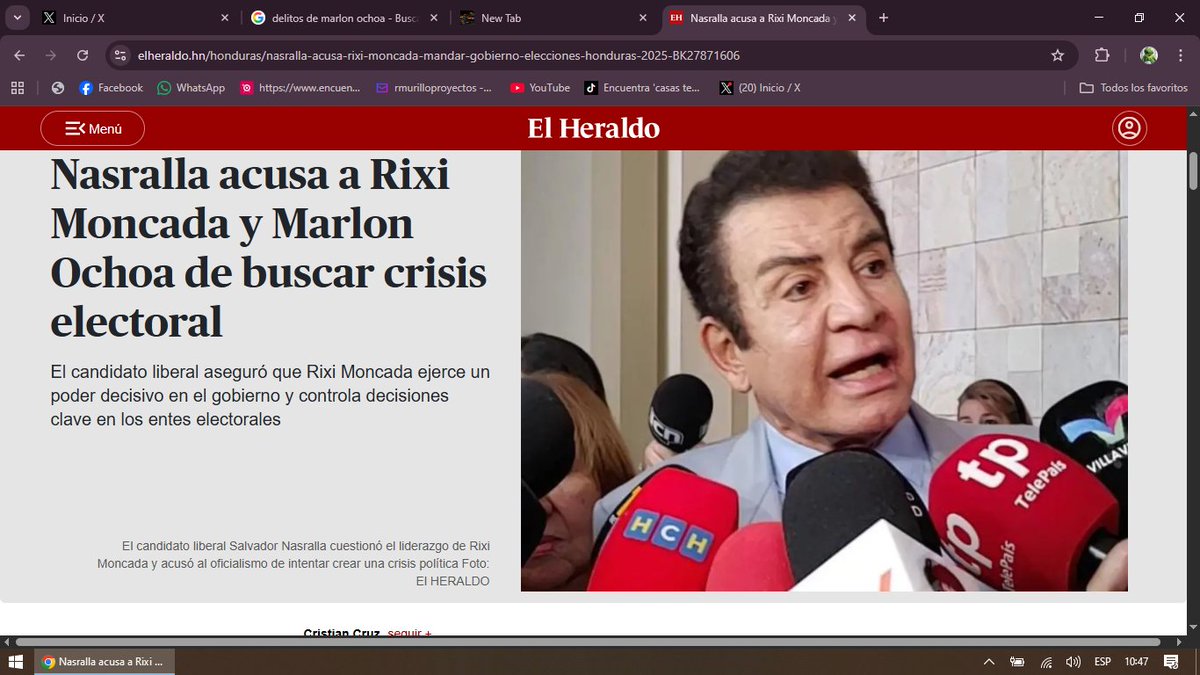Open the WhatsApp bookmark
The image size is (1200, 675).
coord(191,88)
